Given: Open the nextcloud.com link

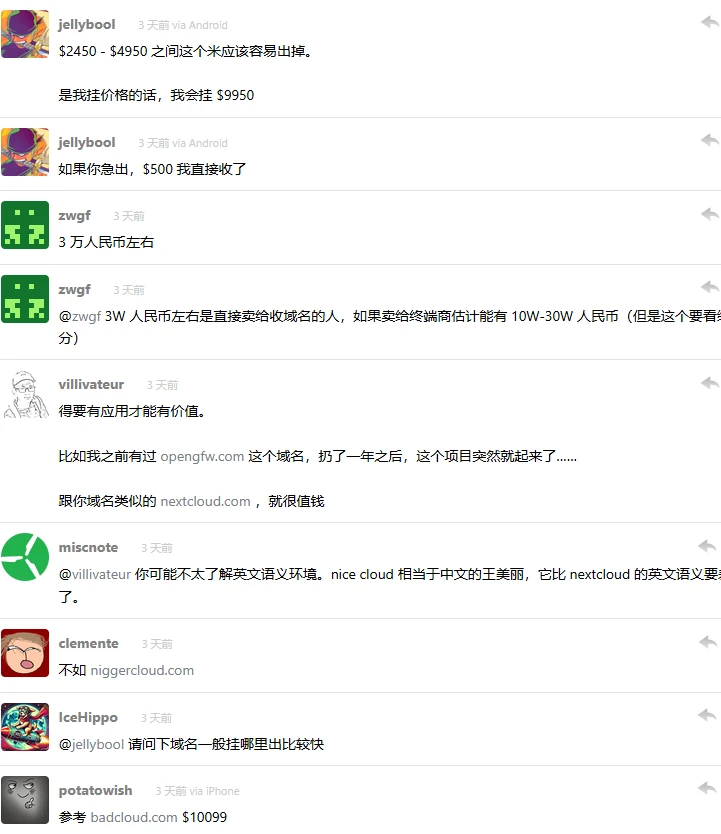Looking at the screenshot, I should [205, 501].
